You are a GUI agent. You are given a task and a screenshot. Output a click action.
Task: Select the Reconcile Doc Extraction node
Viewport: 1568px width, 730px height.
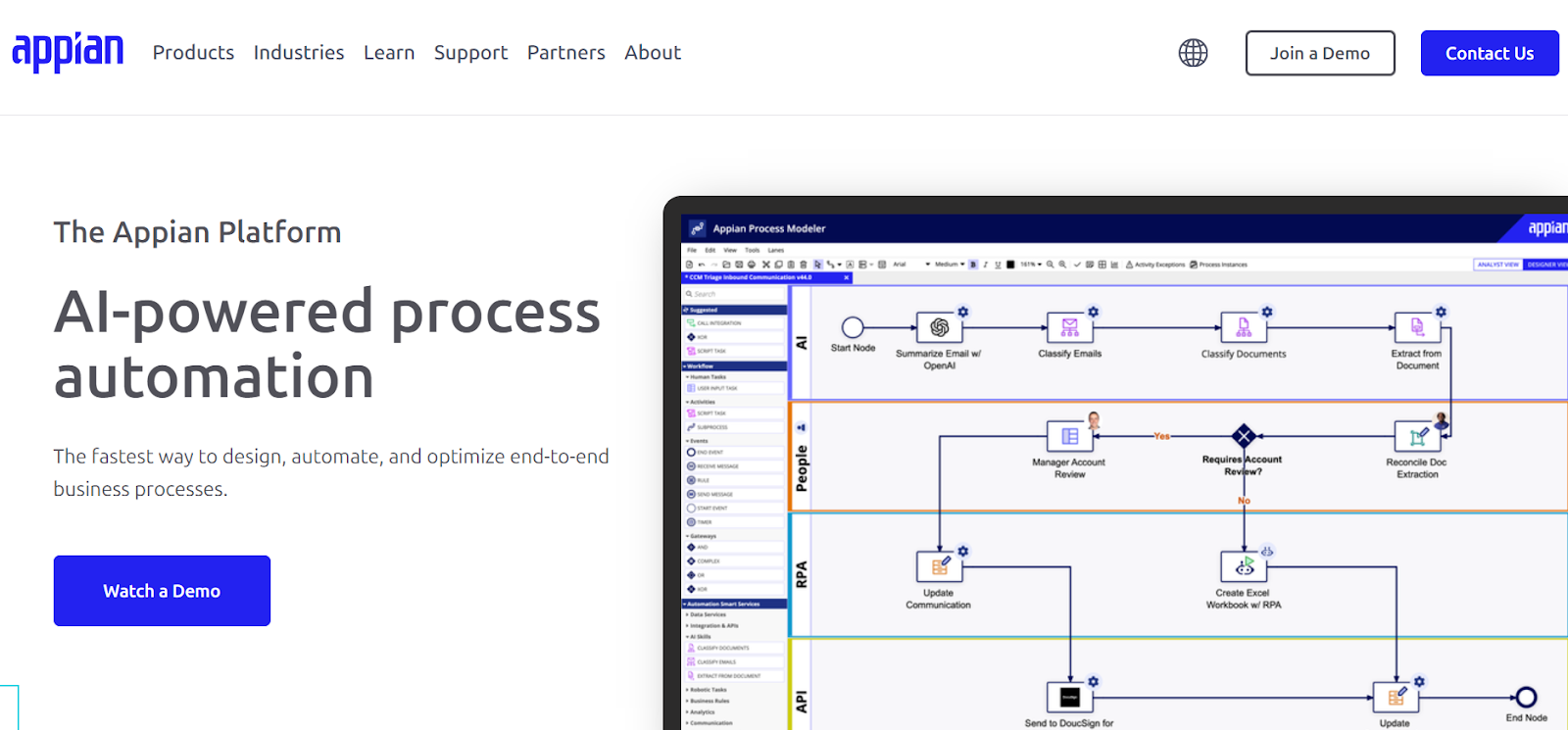pos(1417,436)
